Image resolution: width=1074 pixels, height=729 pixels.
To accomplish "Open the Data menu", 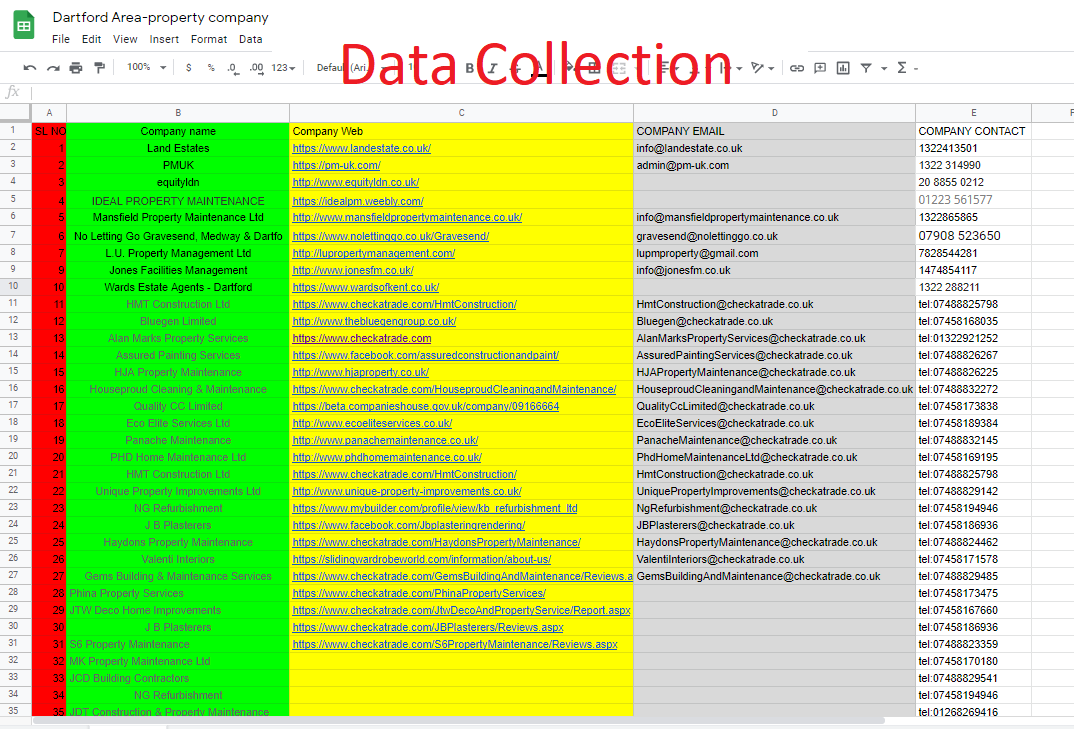I will point(250,39).
